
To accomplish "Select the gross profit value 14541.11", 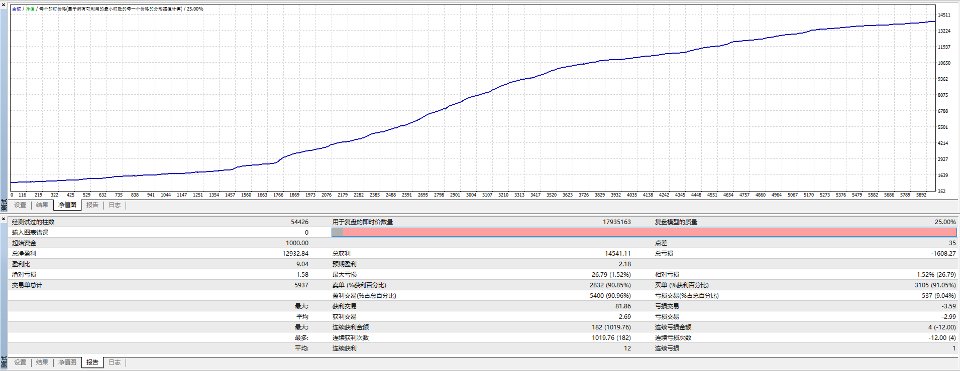I will tap(618, 253).
